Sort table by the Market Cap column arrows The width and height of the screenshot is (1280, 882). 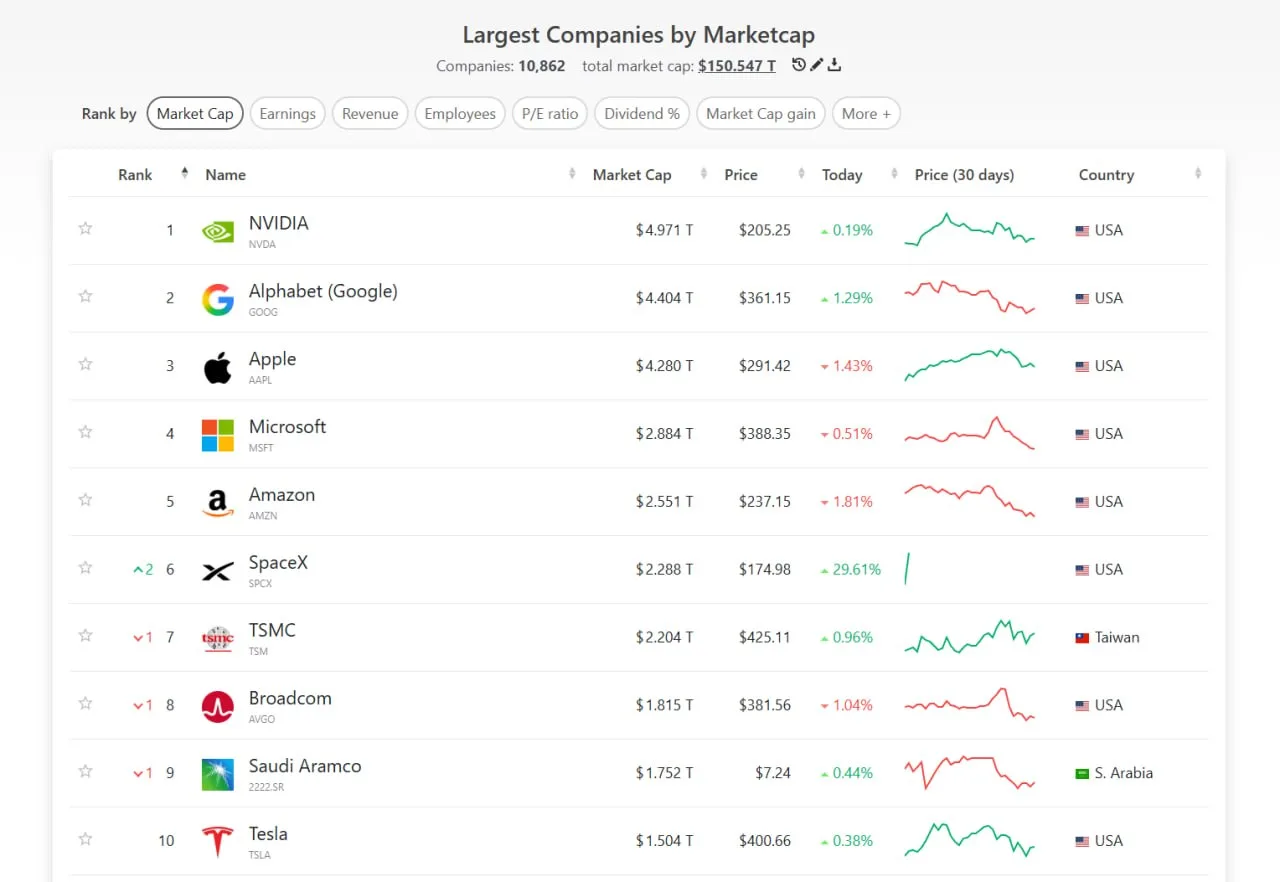(x=704, y=174)
